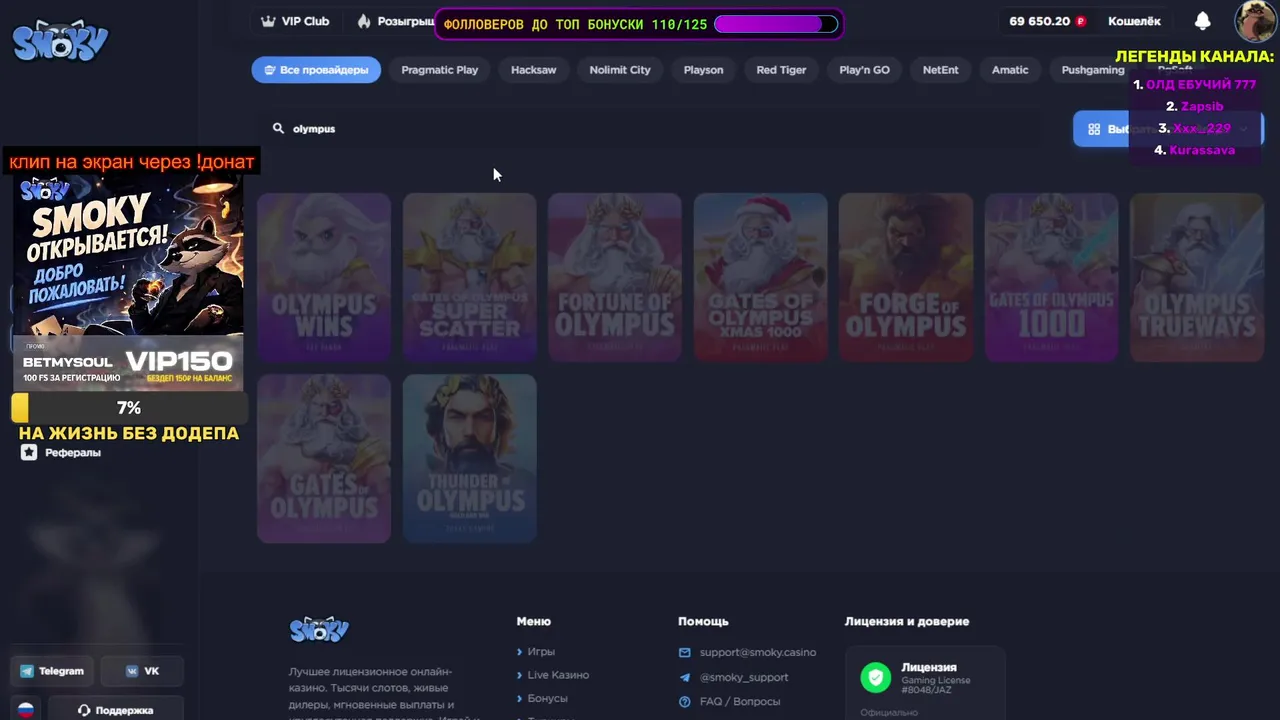Open VK social button
This screenshot has width=1280, height=720.
click(142, 671)
